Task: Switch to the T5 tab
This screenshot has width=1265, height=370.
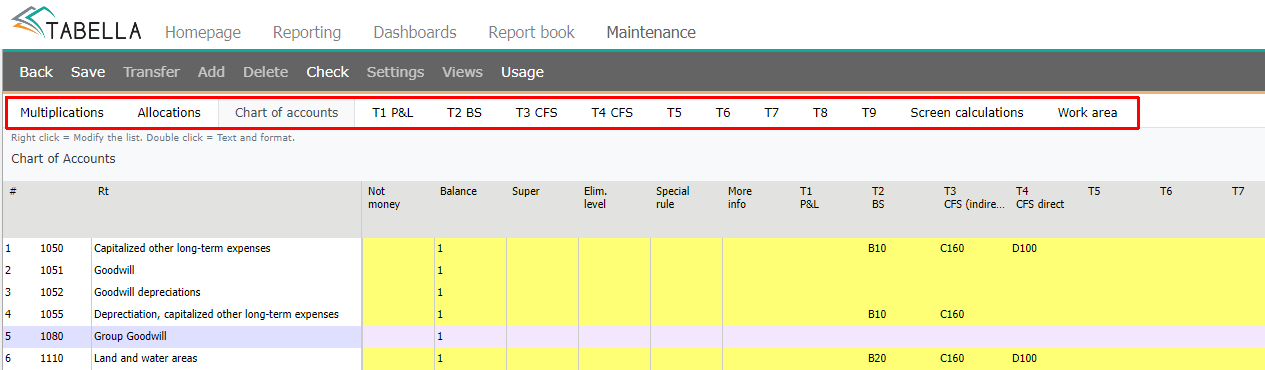Action: [x=674, y=112]
